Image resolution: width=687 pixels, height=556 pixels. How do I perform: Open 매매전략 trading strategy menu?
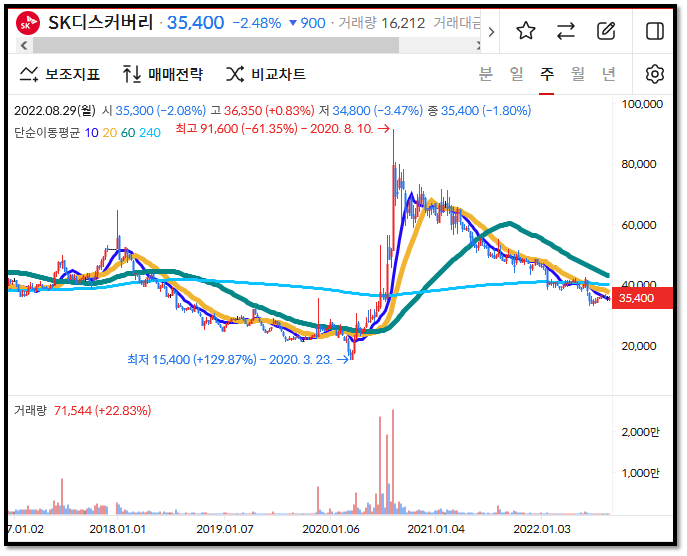tap(163, 74)
